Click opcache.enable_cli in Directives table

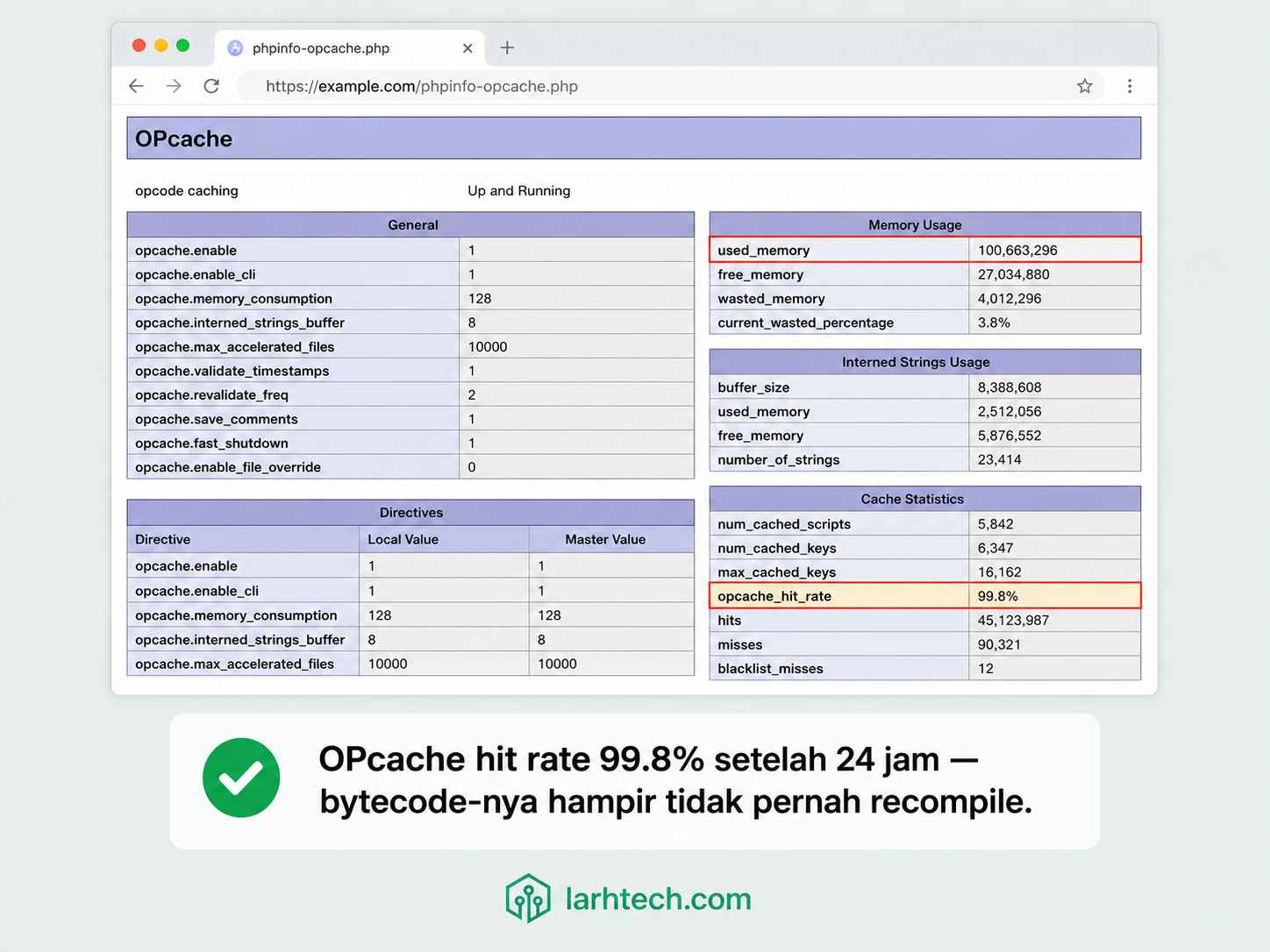click(x=196, y=591)
